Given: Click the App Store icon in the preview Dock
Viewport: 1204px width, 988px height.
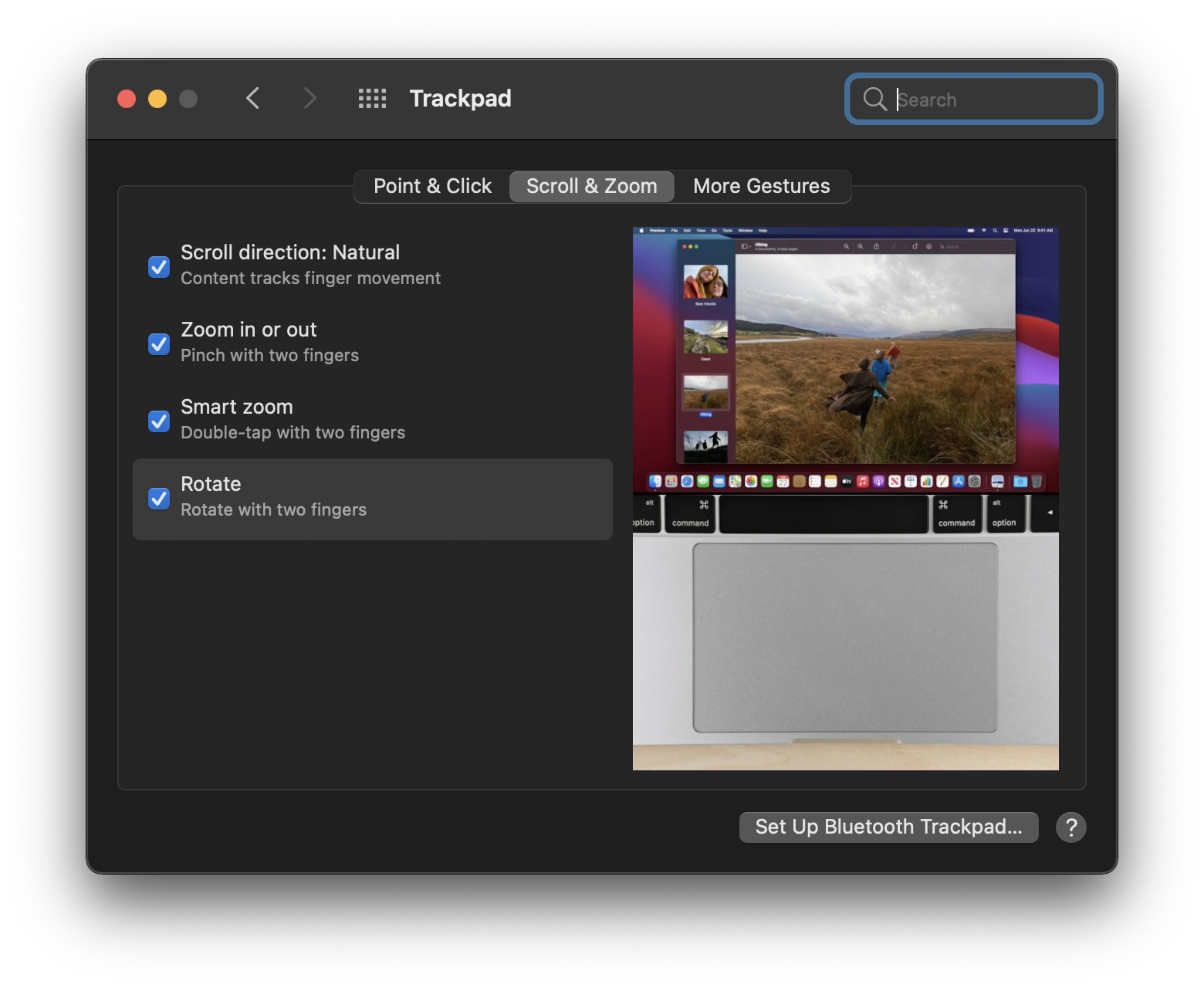Looking at the screenshot, I should pyautogui.click(x=957, y=482).
